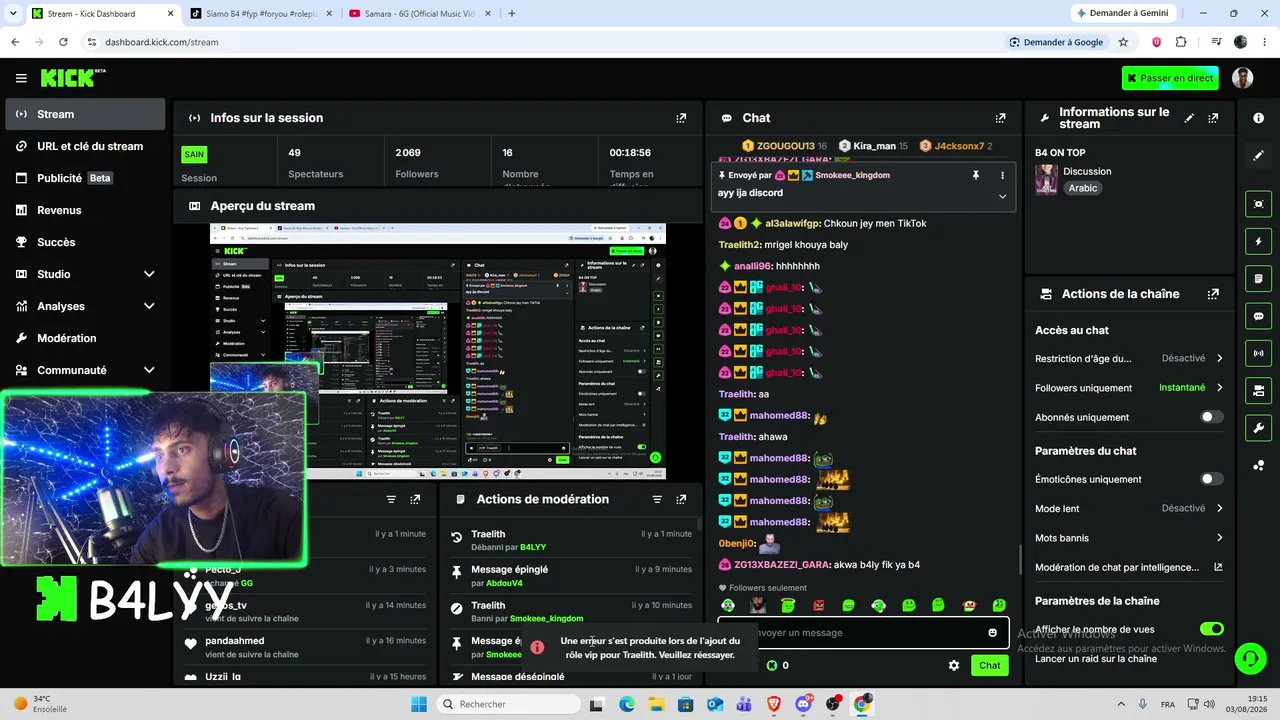Open the hamburger menu beside the Kick logo
The height and width of the screenshot is (720, 1280).
click(x=21, y=78)
